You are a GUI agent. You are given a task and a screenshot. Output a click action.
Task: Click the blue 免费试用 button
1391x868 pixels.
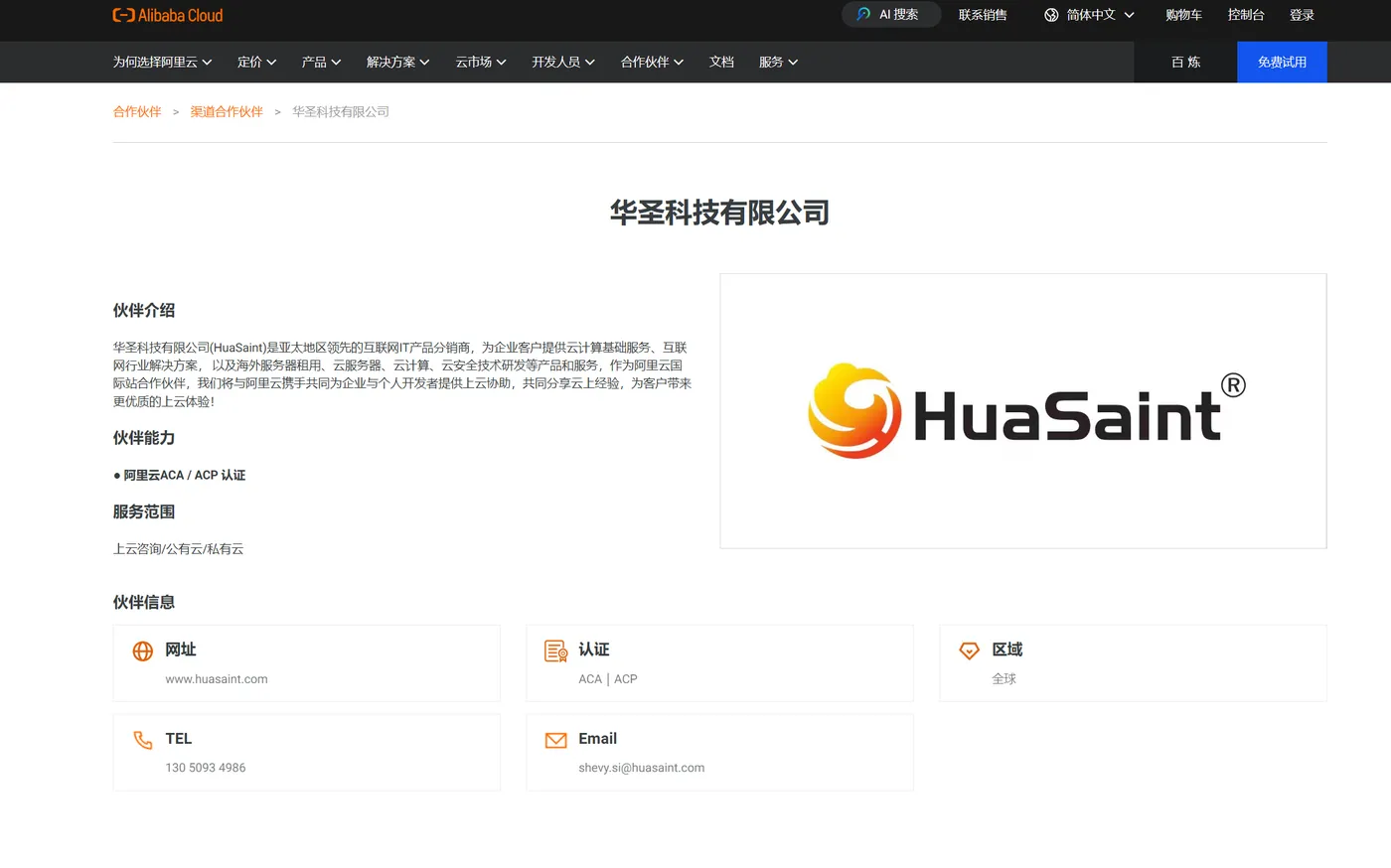[1282, 62]
